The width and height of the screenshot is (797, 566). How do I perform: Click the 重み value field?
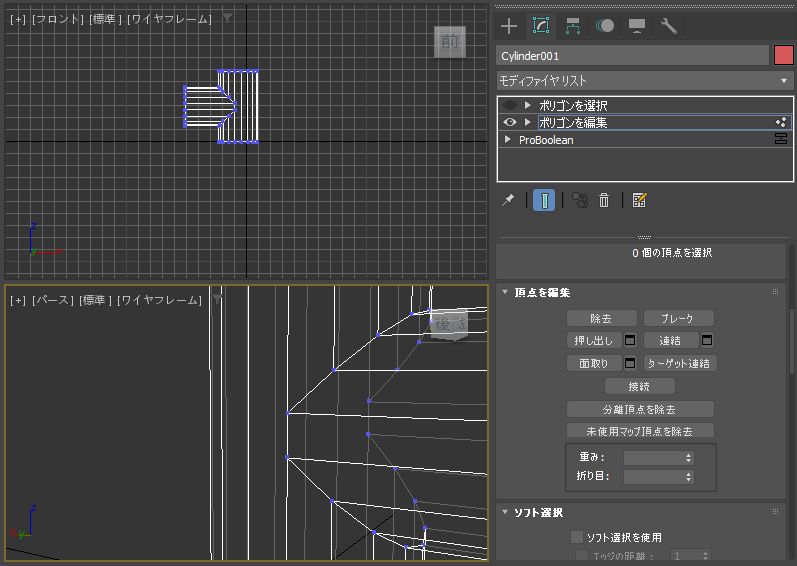pyautogui.click(x=653, y=457)
